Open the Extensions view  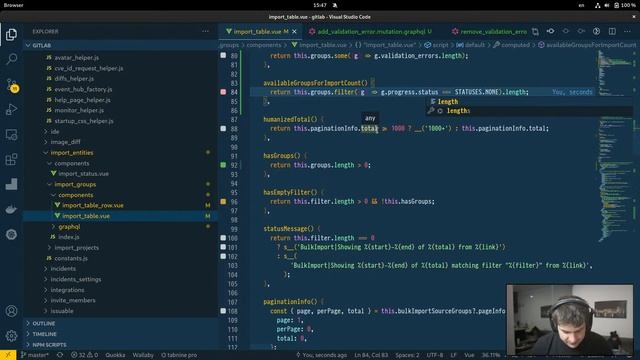11,159
